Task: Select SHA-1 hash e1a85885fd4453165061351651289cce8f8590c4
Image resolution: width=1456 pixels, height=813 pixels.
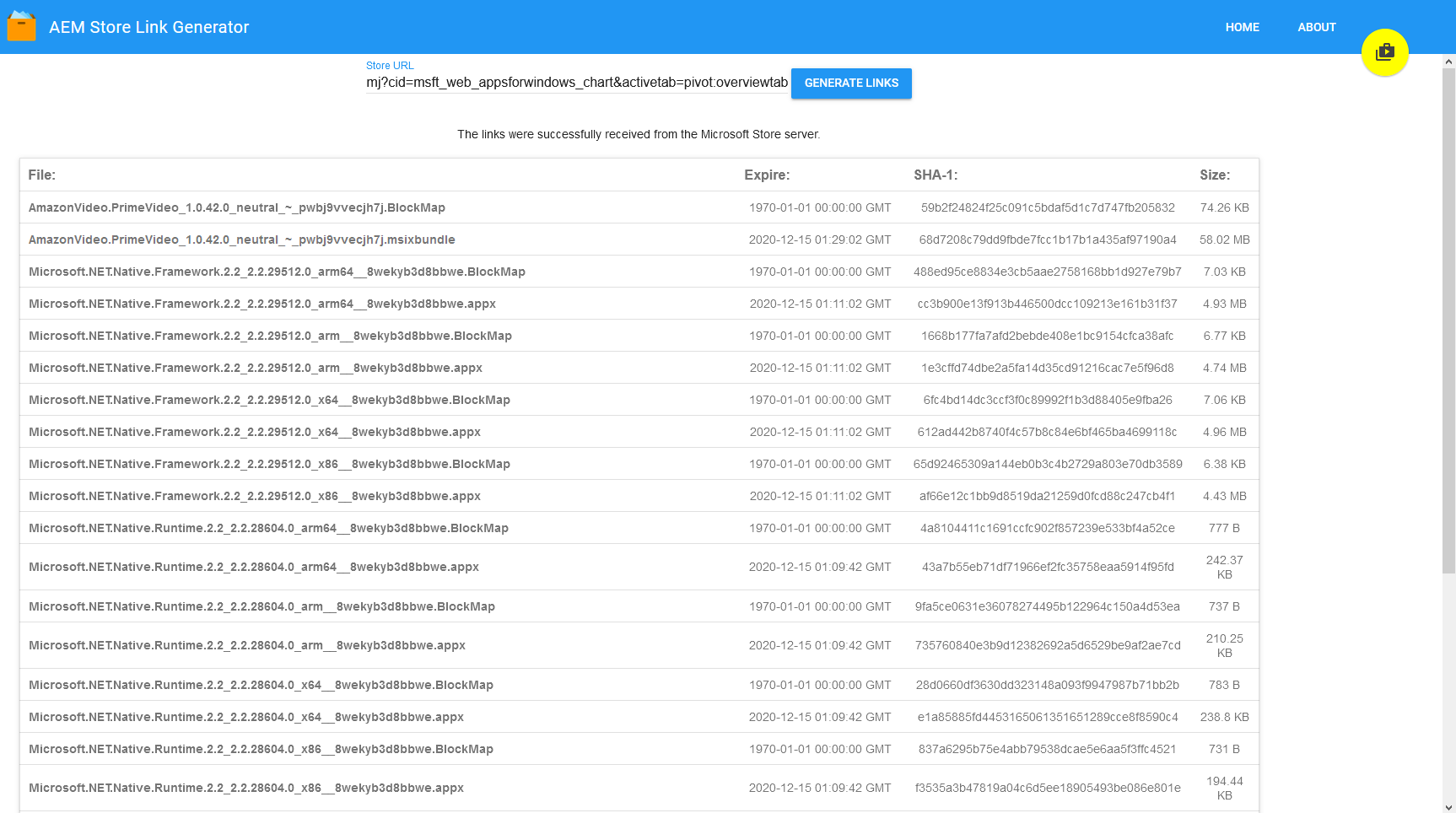Action: click(x=1048, y=717)
